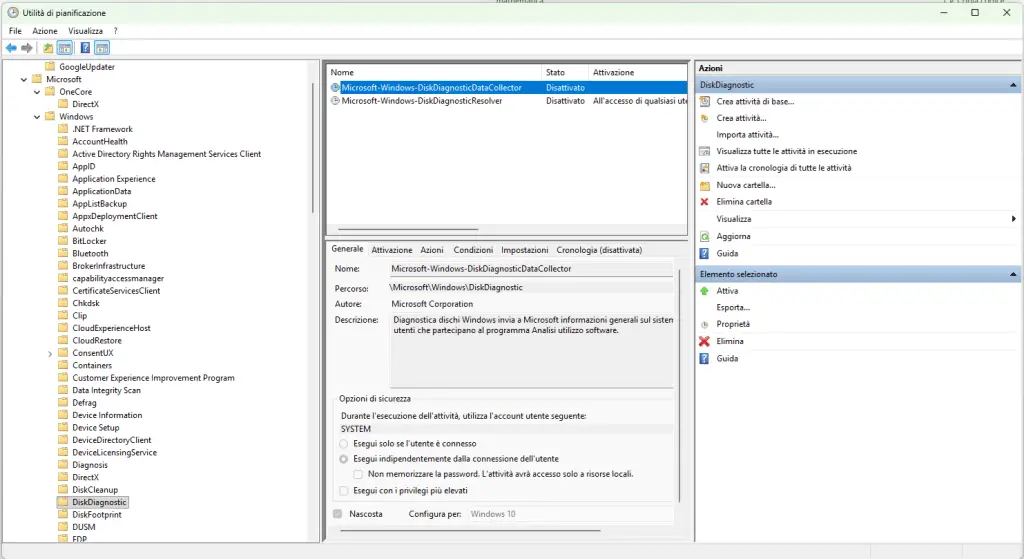The height and width of the screenshot is (559, 1024).
Task: Toggle the Nascosta checkbox
Action: tap(338, 514)
